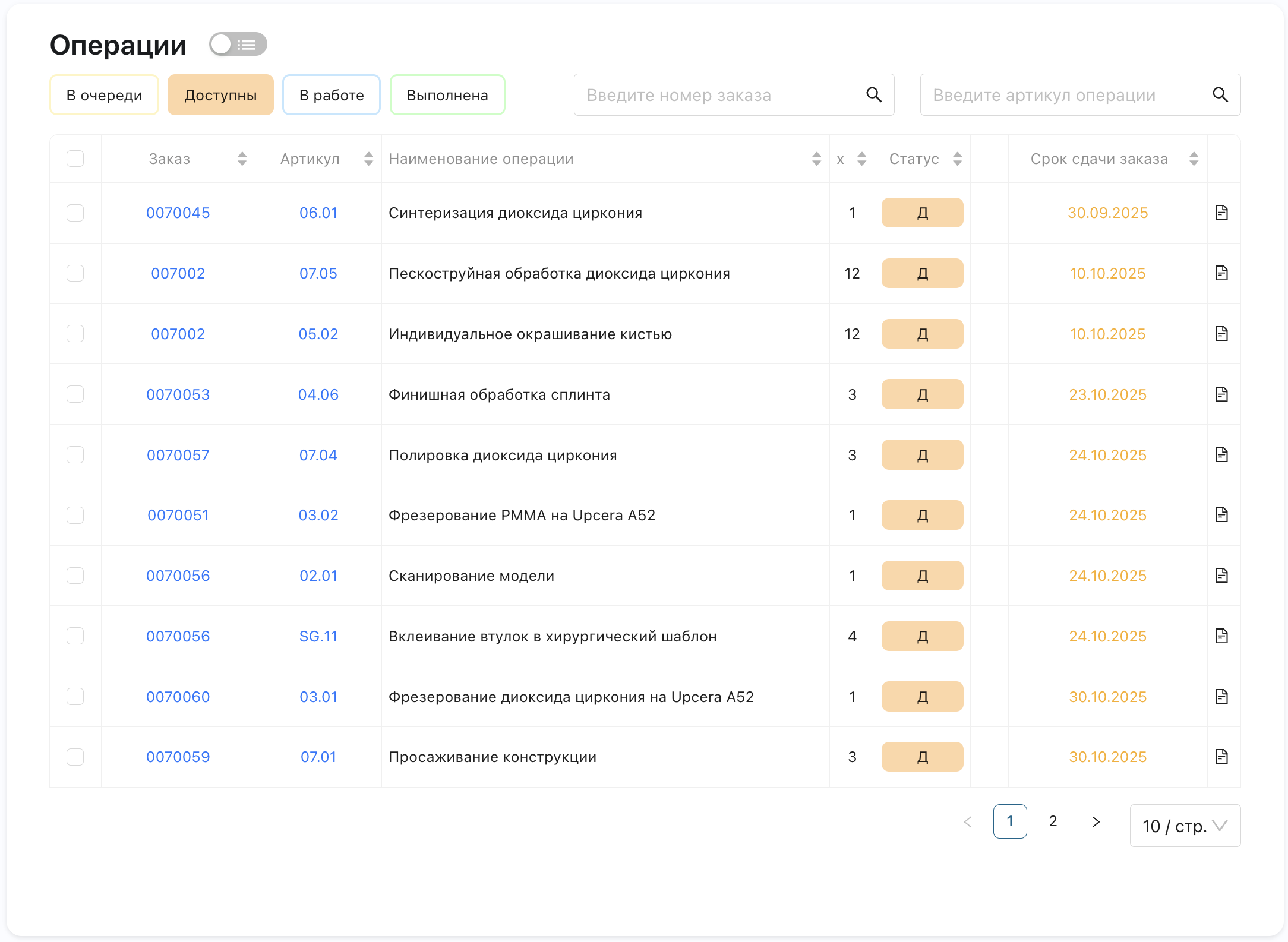Click search magnifier in артикул операции field
The width and height of the screenshot is (1288, 942).
coord(1220,95)
